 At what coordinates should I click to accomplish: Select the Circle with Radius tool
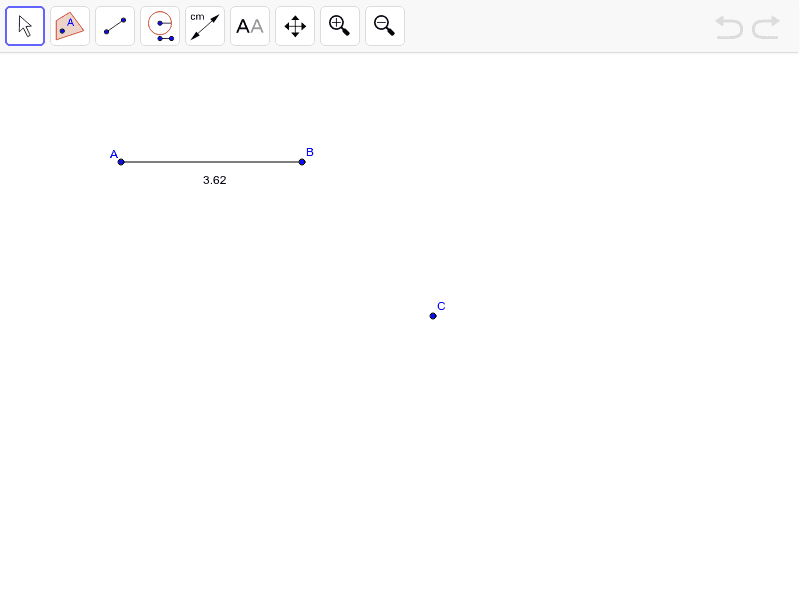pyautogui.click(x=160, y=26)
